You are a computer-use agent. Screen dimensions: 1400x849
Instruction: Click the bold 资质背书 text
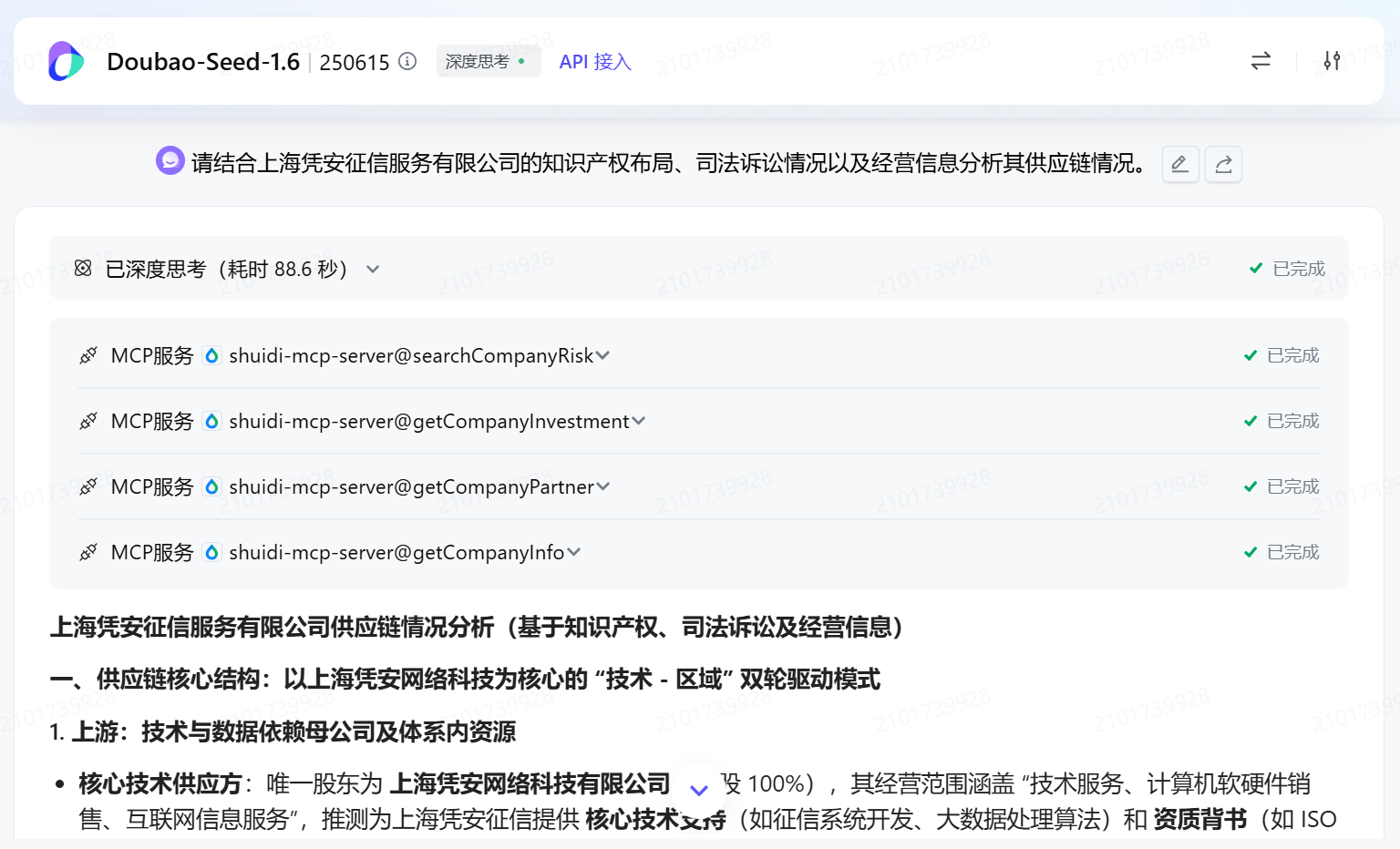tap(1200, 819)
